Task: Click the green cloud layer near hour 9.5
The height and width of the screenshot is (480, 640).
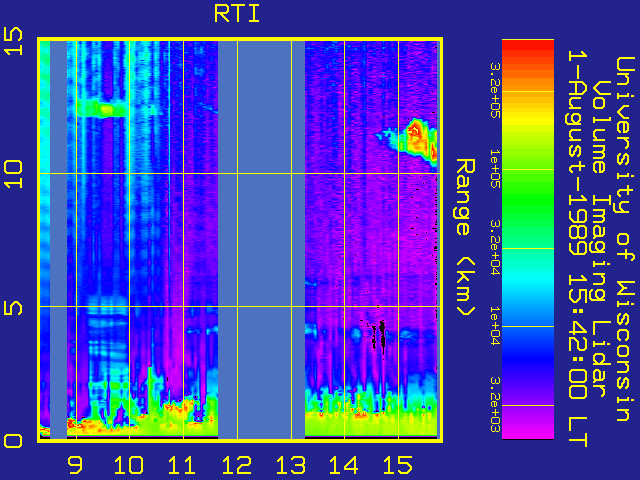Action: point(102,109)
